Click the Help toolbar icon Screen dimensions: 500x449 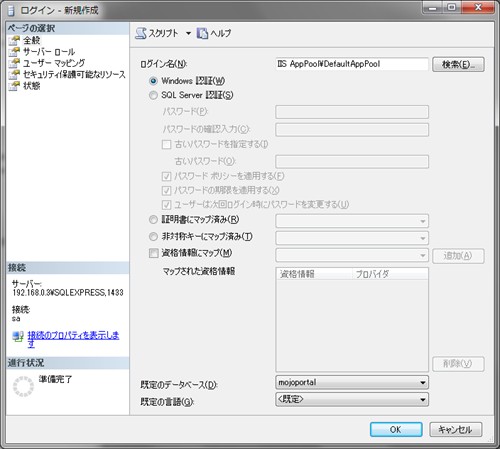coord(202,33)
